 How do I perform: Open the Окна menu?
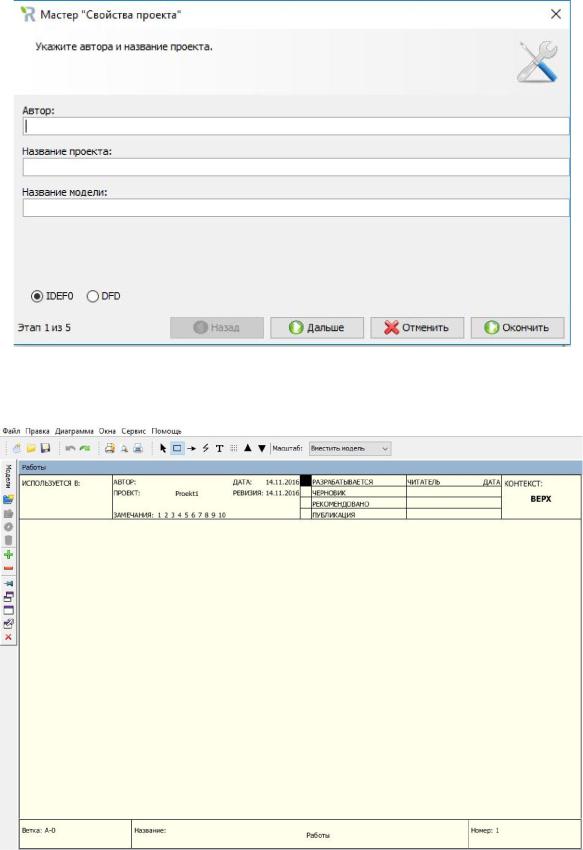107,431
